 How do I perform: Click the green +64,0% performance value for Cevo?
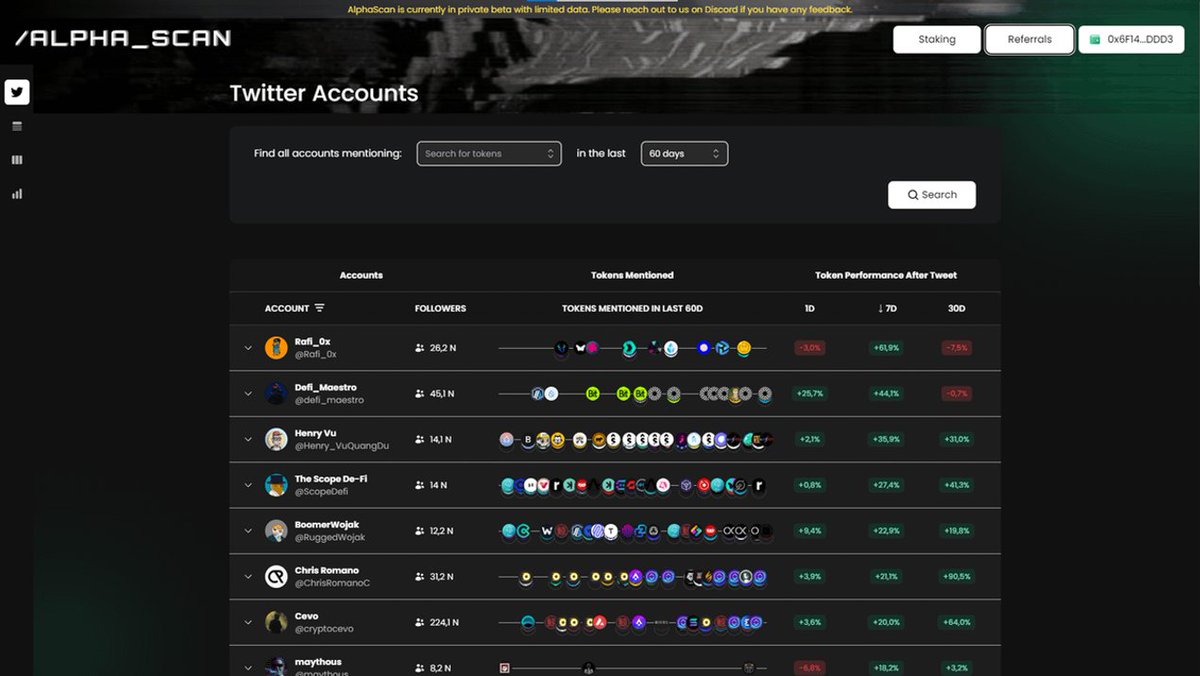click(956, 622)
